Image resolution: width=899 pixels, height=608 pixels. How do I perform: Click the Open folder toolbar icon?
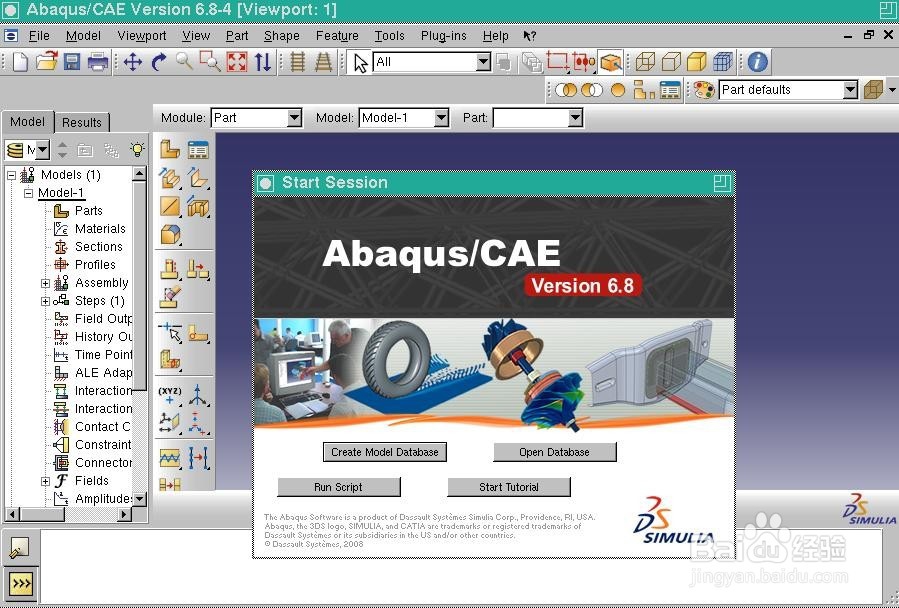click(46, 62)
